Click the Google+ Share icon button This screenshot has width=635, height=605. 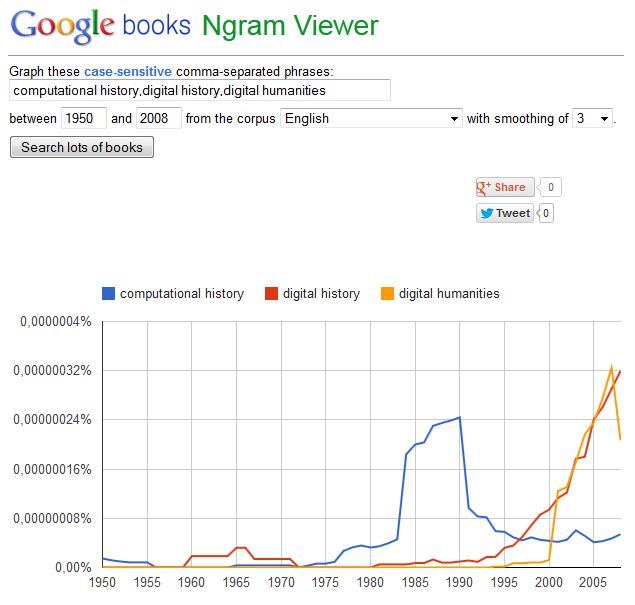(505, 187)
